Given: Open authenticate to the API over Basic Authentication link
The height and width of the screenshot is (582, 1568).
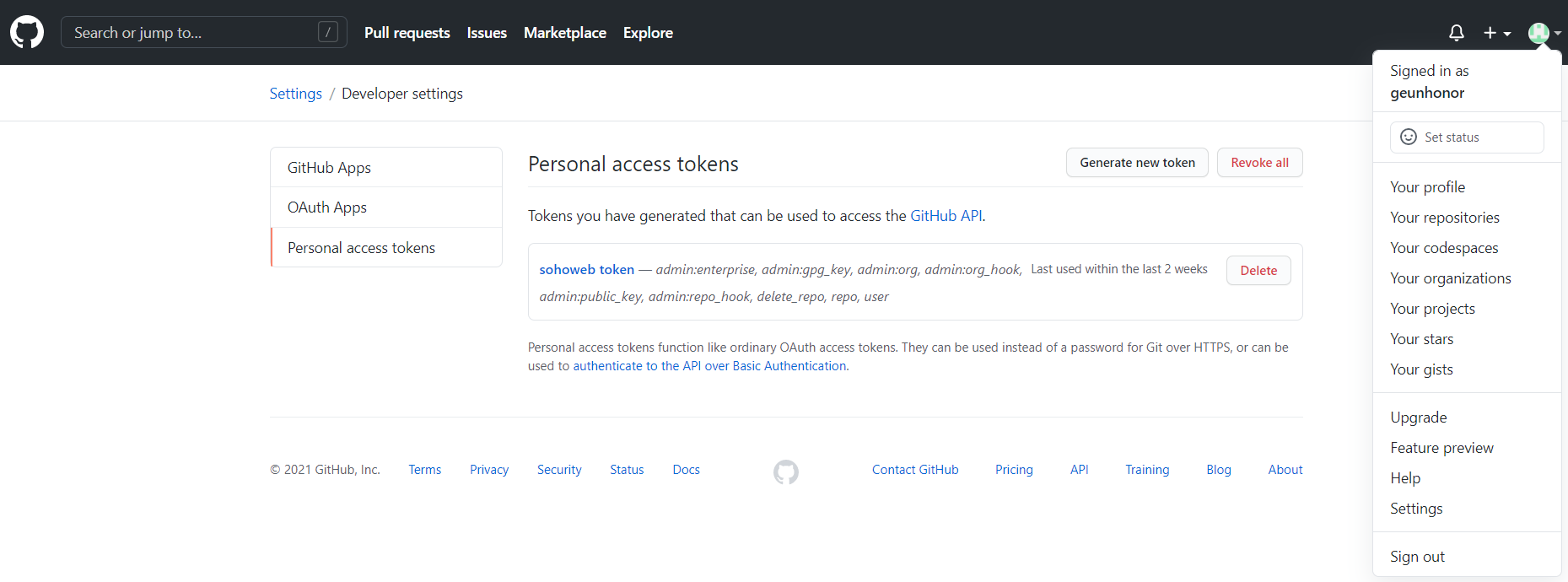Looking at the screenshot, I should coord(710,366).
